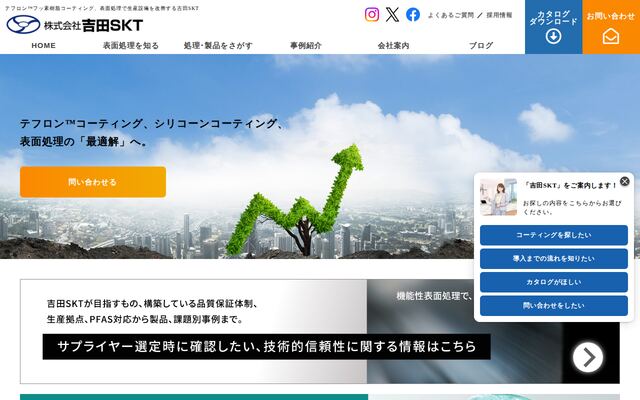Click 吉田SKTが目指すもの banner description
Image resolution: width=640 pixels, height=400 pixels.
pos(152,311)
